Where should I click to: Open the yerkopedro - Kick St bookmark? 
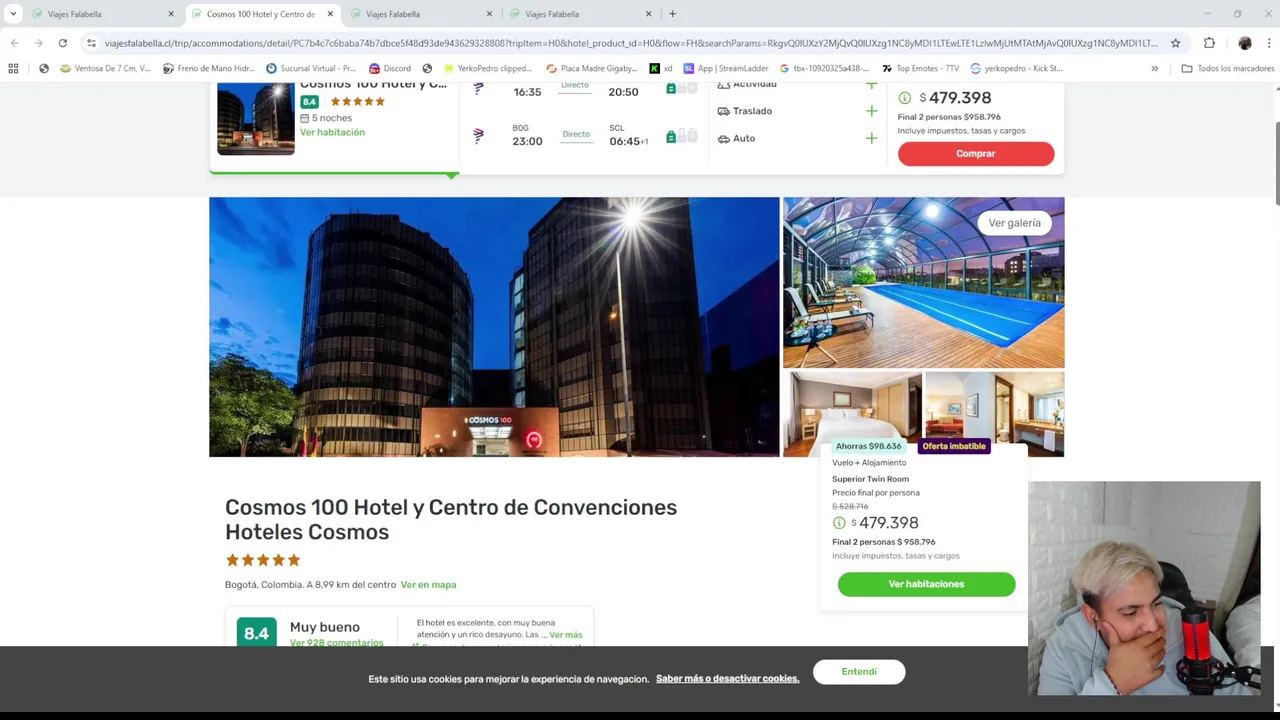(1016, 69)
